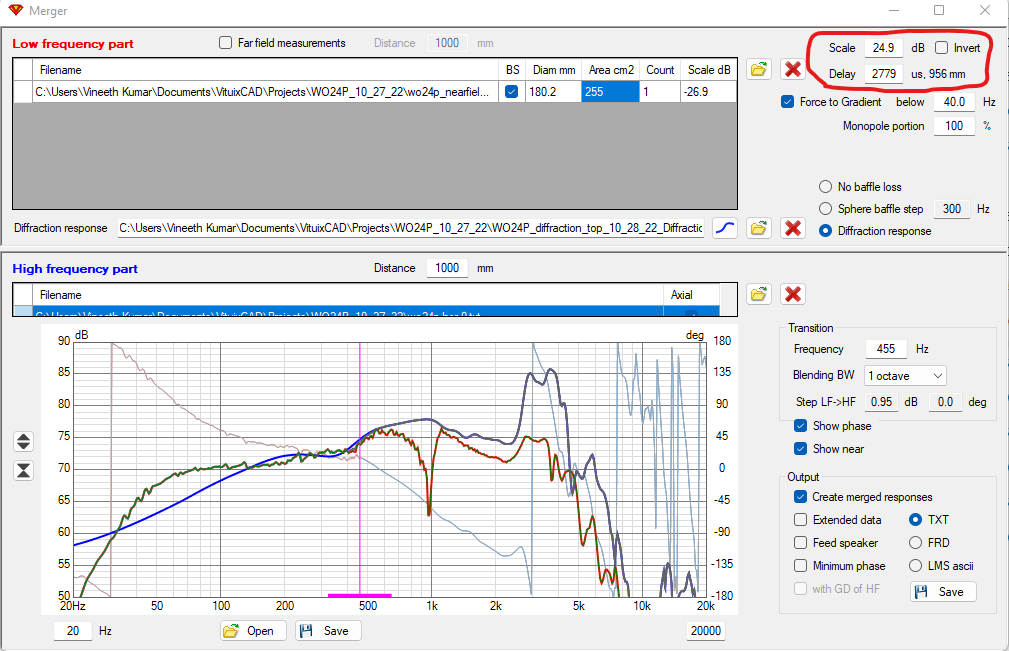The height and width of the screenshot is (651, 1009).
Task: Select Diffraction response radio option
Action: [825, 231]
